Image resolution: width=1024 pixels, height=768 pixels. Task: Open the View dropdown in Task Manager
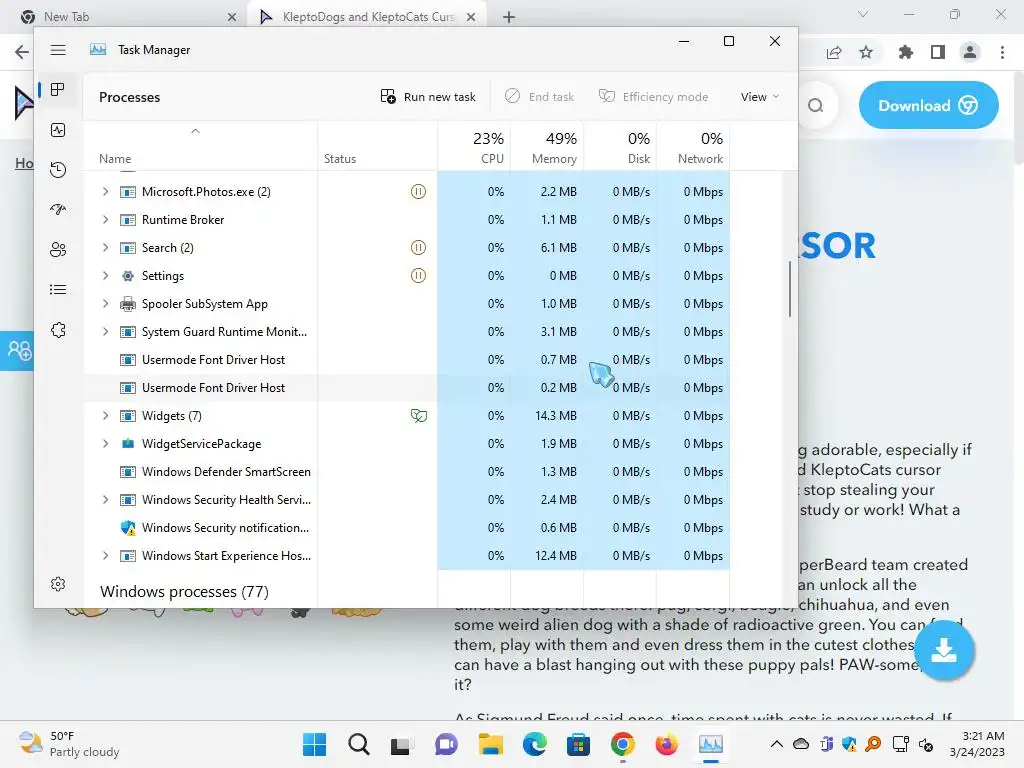pyautogui.click(x=760, y=97)
